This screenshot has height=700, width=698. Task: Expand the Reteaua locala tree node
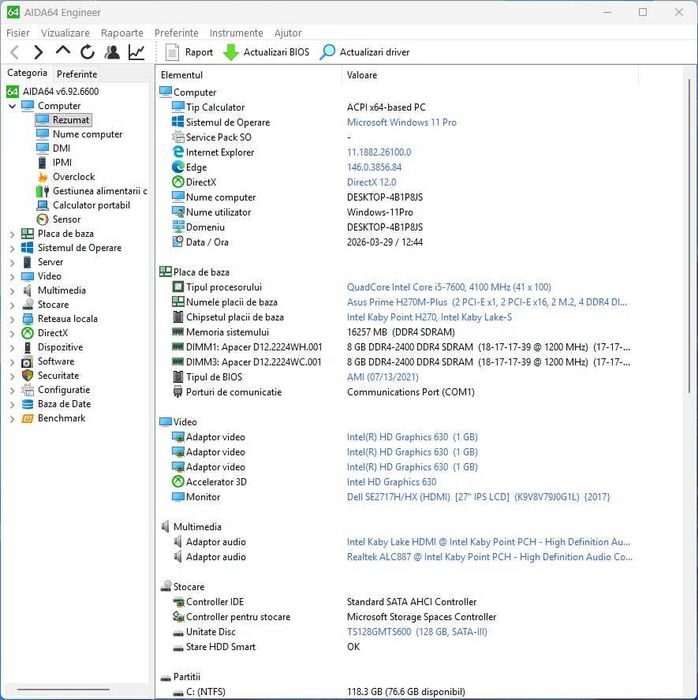(x=12, y=319)
